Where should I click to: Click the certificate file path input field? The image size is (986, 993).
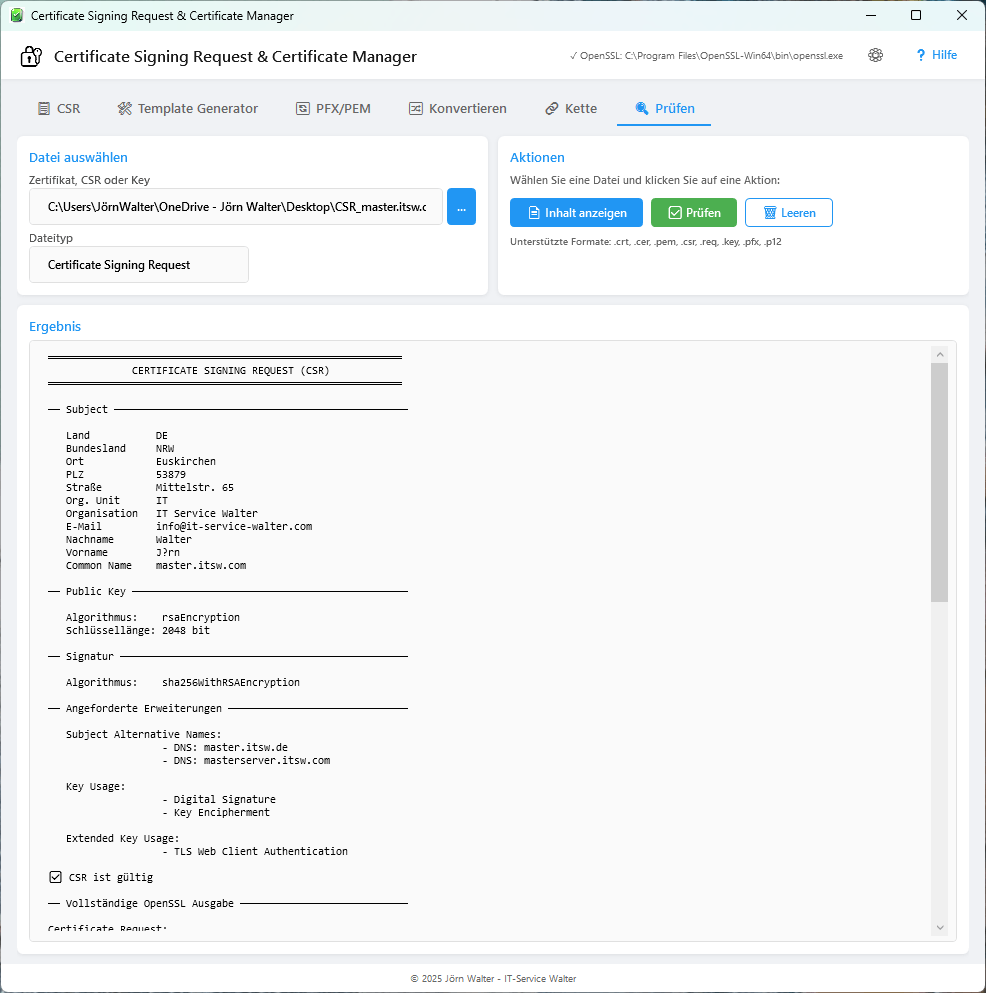(x=236, y=207)
